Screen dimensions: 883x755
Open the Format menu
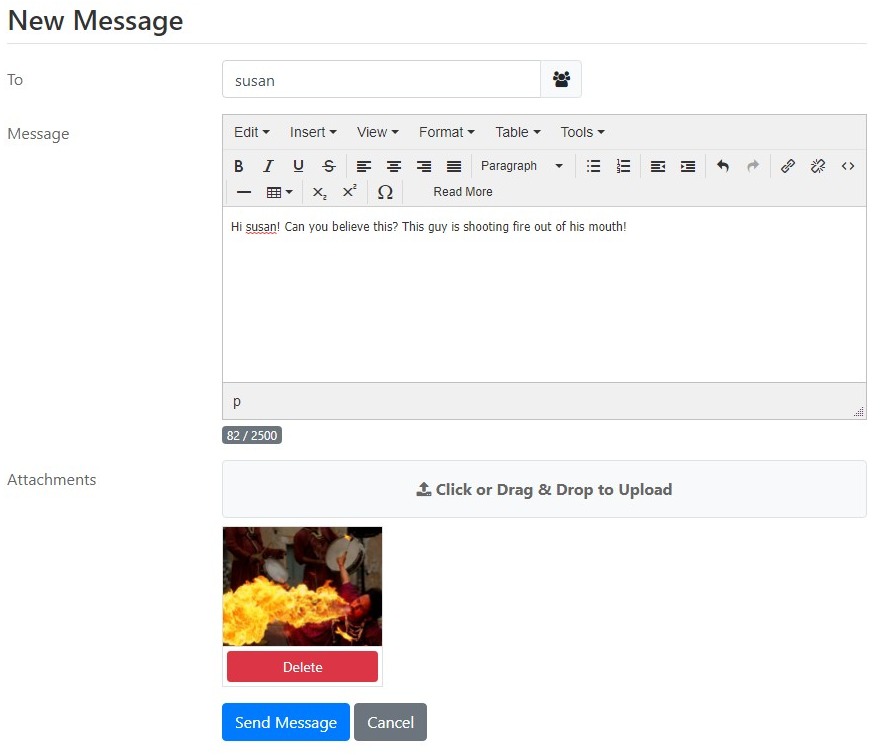tap(447, 132)
